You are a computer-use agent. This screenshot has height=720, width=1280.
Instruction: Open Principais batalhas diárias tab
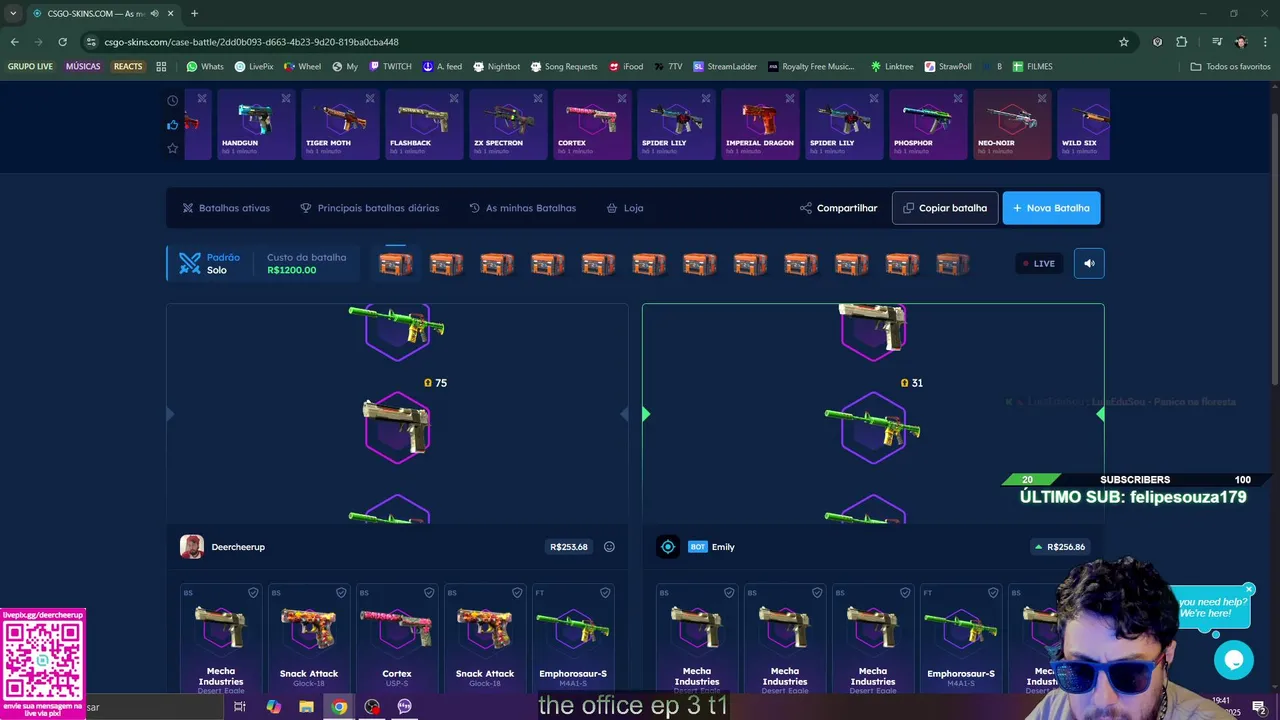369,208
